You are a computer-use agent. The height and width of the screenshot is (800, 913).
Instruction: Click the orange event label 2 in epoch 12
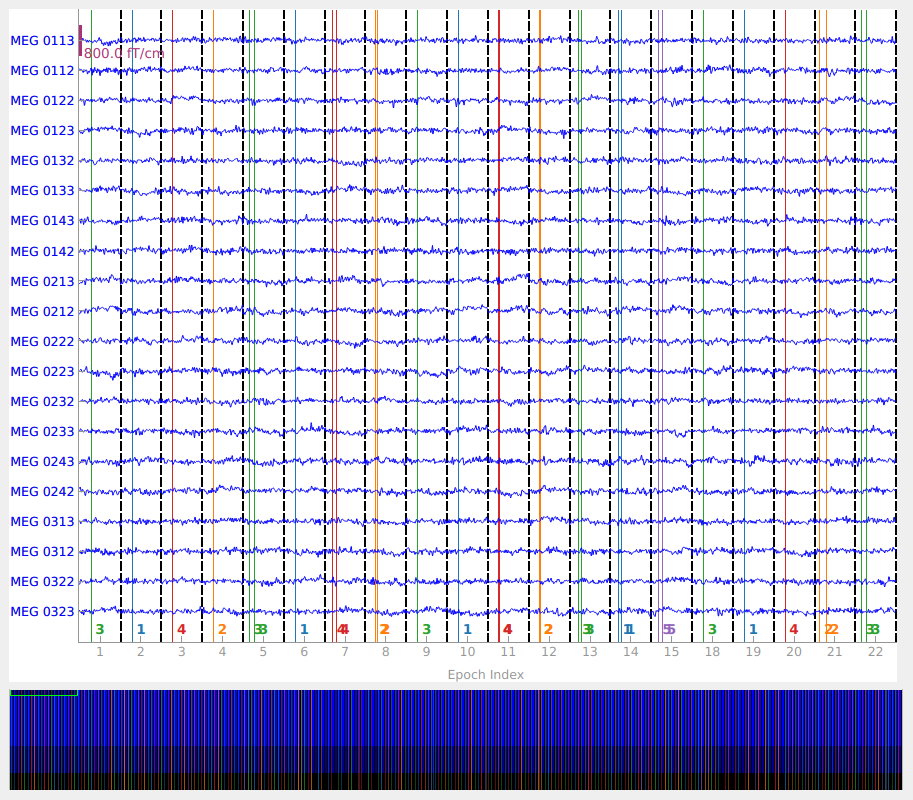548,629
